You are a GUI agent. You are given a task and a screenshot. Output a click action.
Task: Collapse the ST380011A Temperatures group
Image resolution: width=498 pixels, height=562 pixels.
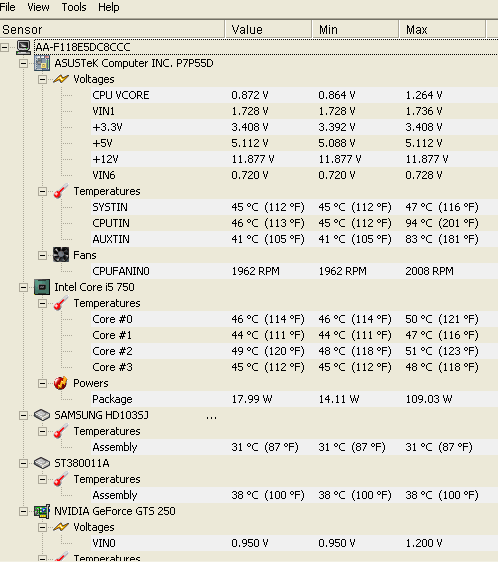coord(42,480)
